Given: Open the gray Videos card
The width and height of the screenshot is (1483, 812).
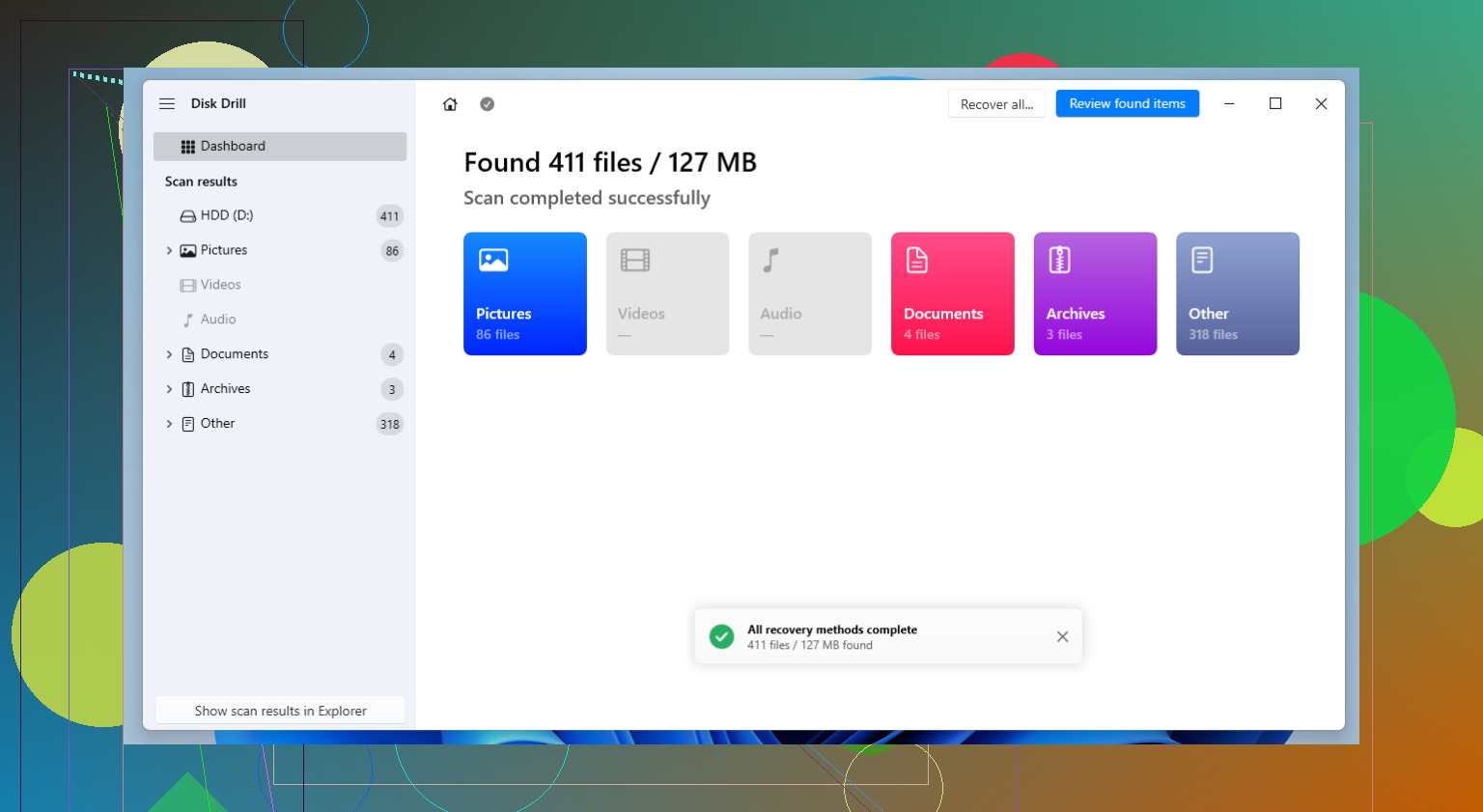Looking at the screenshot, I should click(667, 294).
